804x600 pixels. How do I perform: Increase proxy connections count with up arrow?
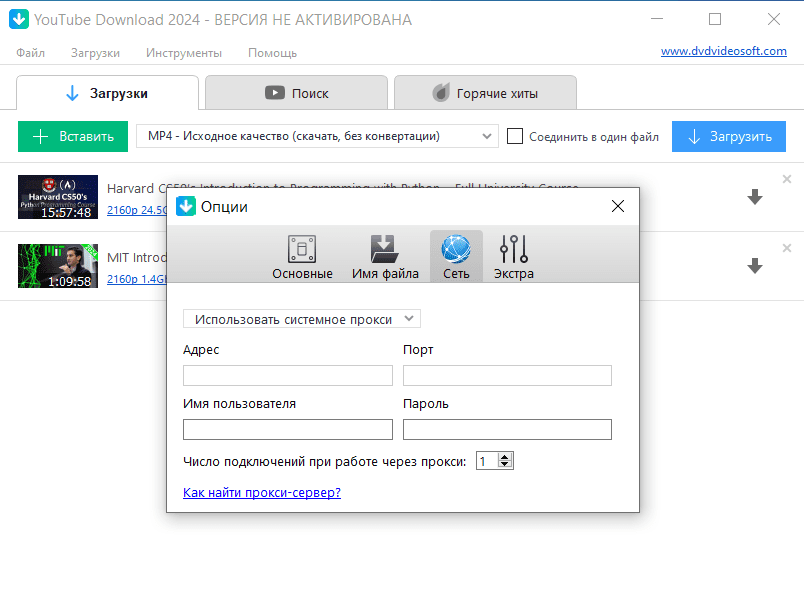point(505,457)
